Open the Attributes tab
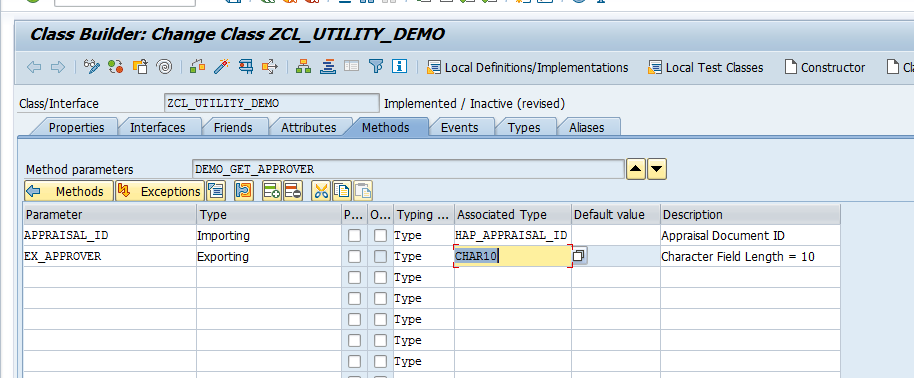This screenshot has width=914, height=378. coord(308,127)
